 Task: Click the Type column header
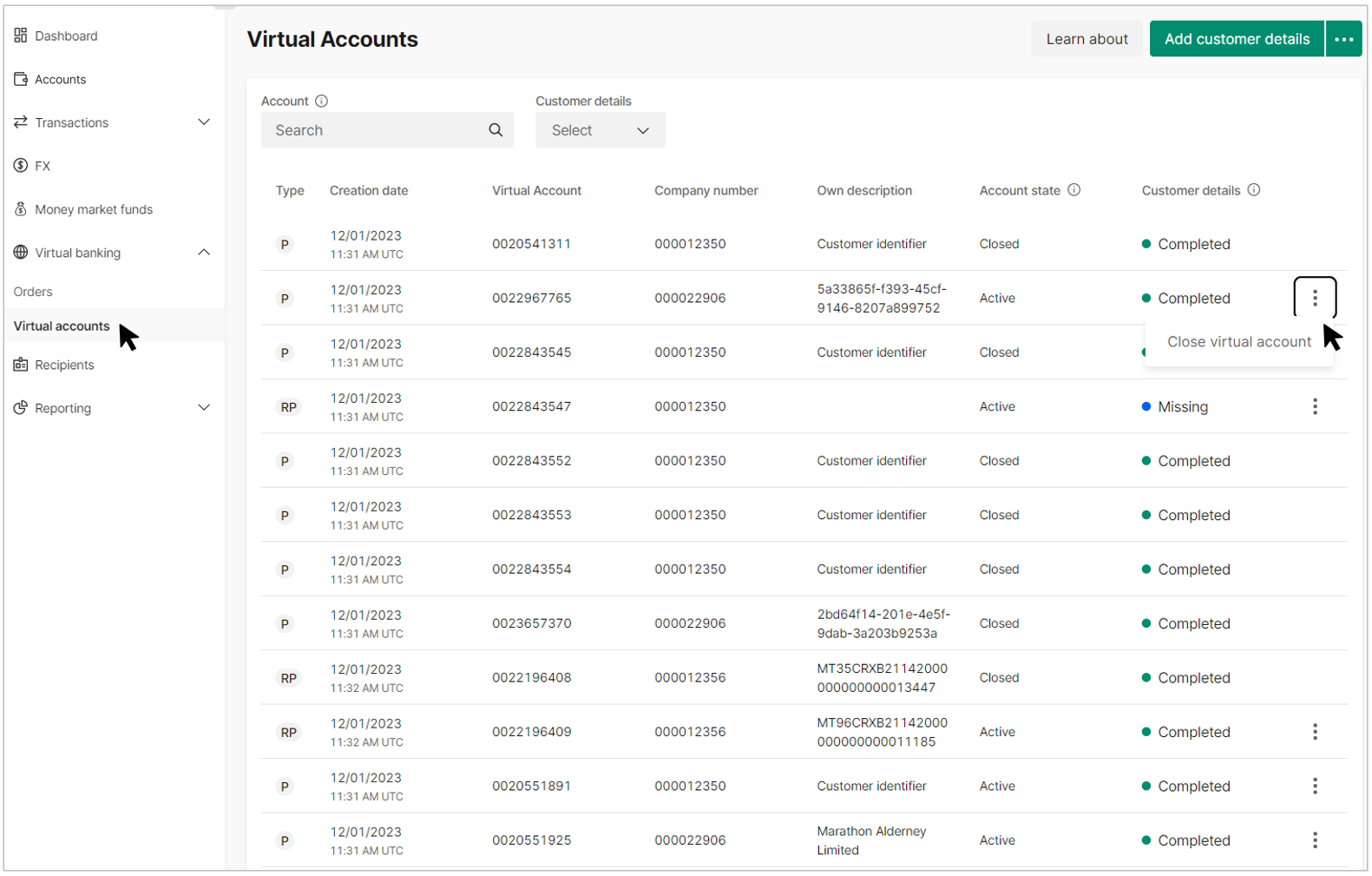290,190
